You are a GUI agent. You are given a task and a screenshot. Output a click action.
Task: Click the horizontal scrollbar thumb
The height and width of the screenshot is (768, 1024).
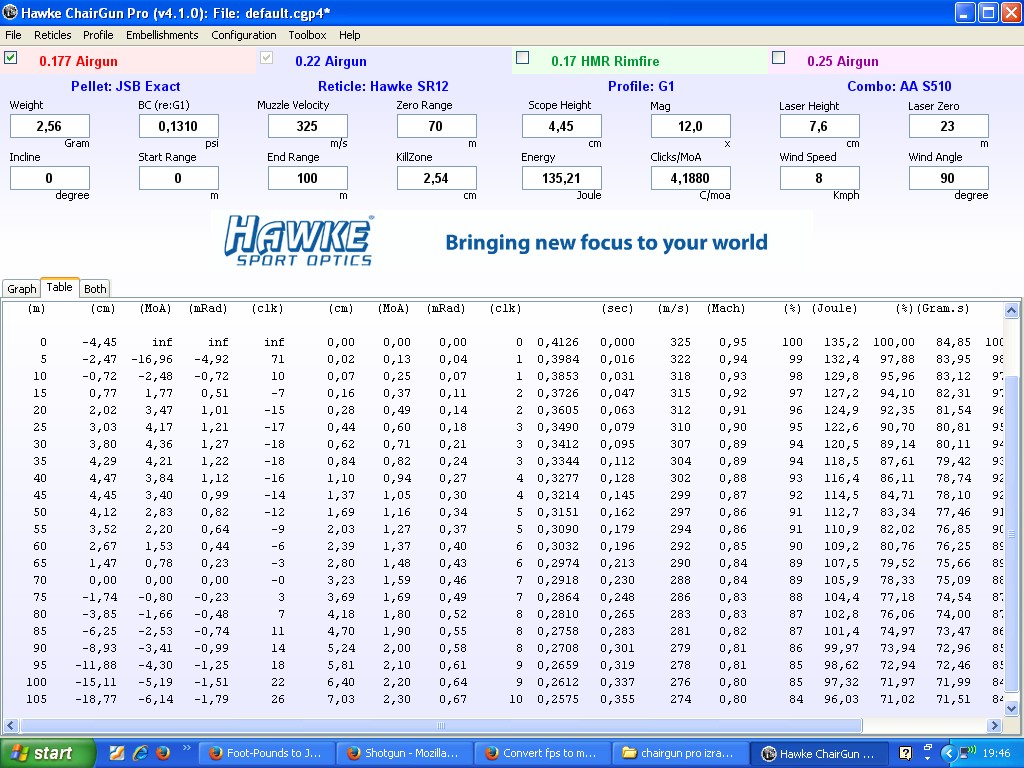tap(441, 725)
